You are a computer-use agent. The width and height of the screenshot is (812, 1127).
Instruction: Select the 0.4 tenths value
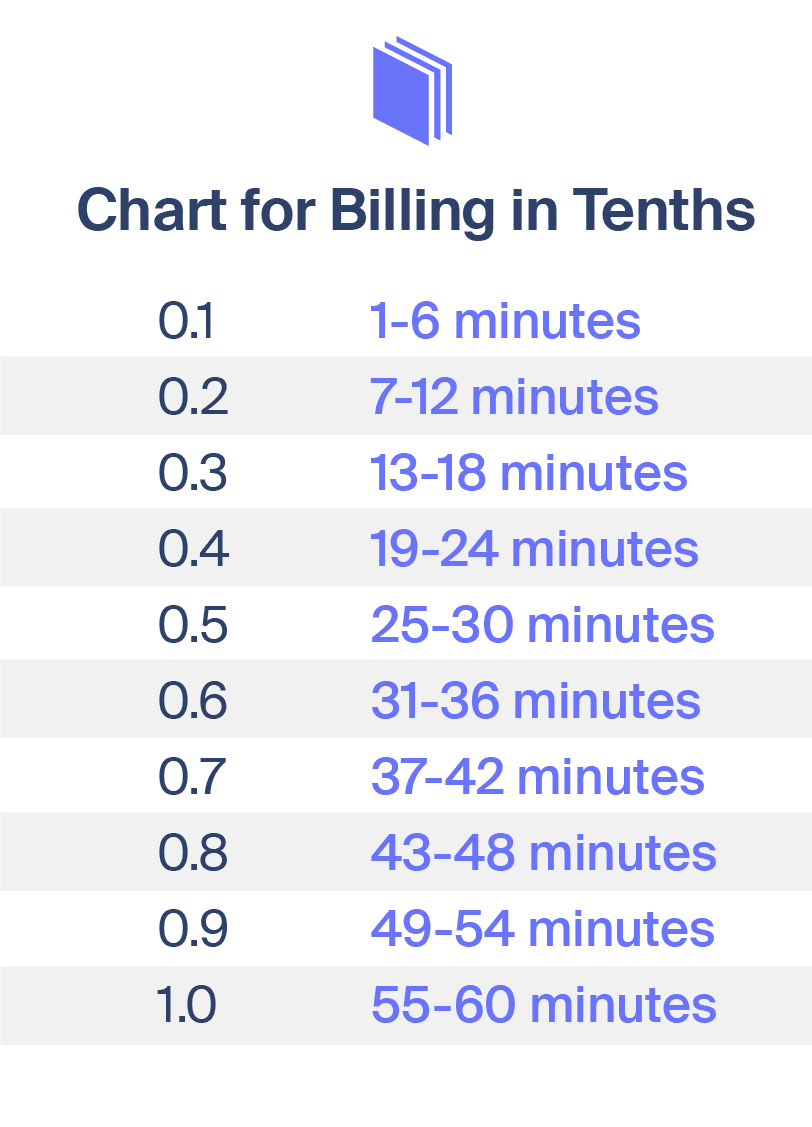(x=193, y=550)
